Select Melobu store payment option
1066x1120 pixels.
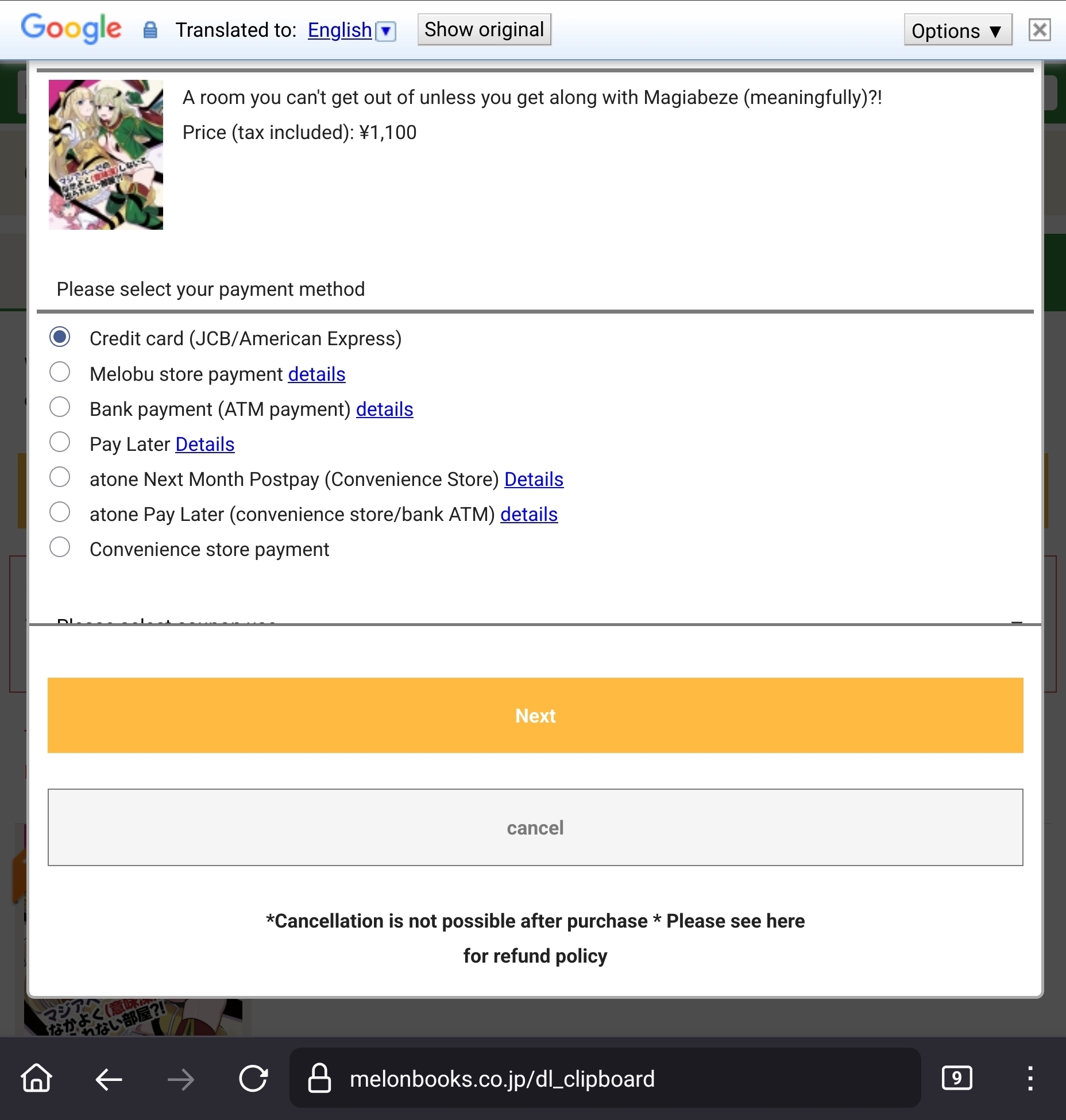60,372
